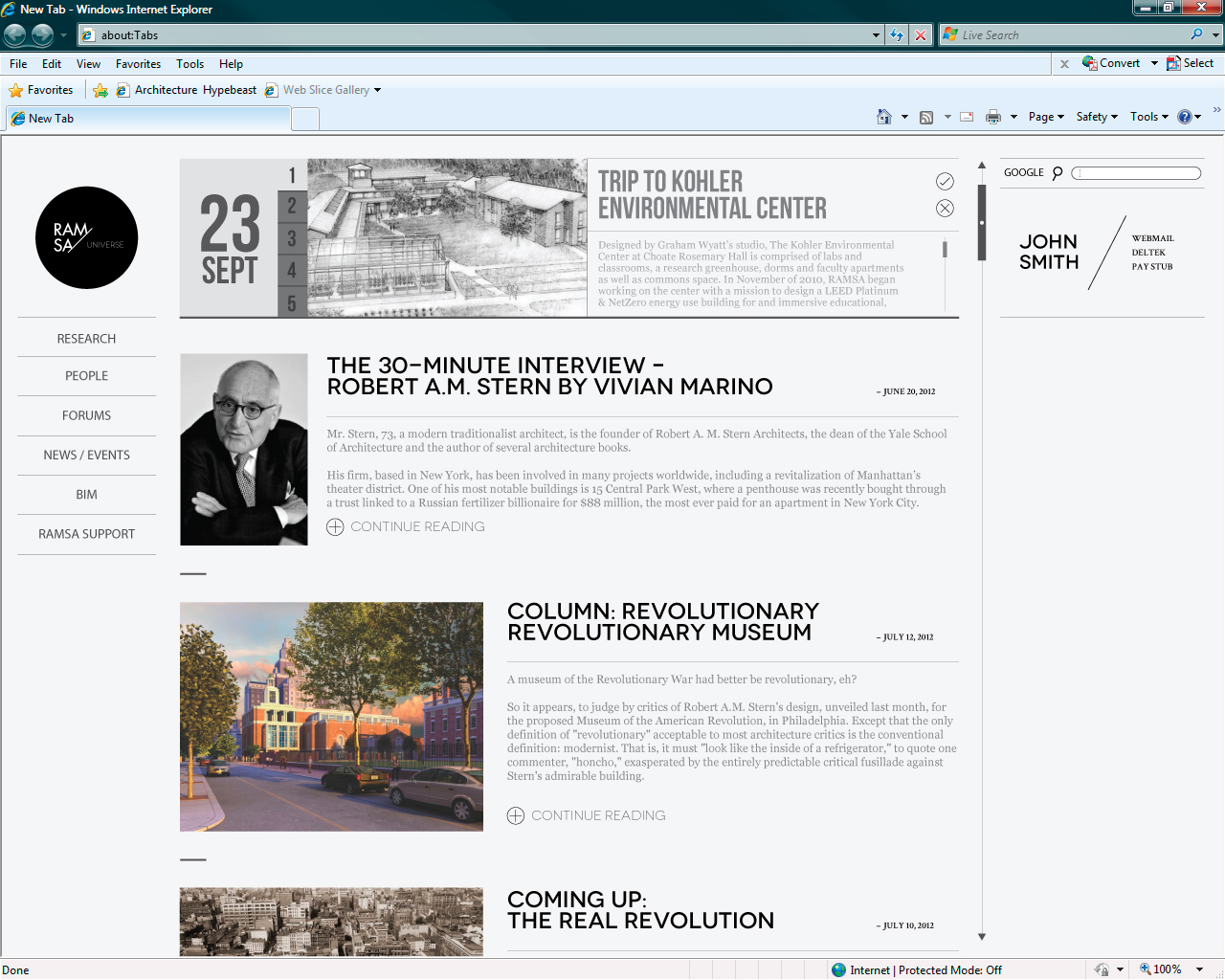Open the NEWS / EVENTS link
Screen dimensions: 1225x980
point(86,456)
